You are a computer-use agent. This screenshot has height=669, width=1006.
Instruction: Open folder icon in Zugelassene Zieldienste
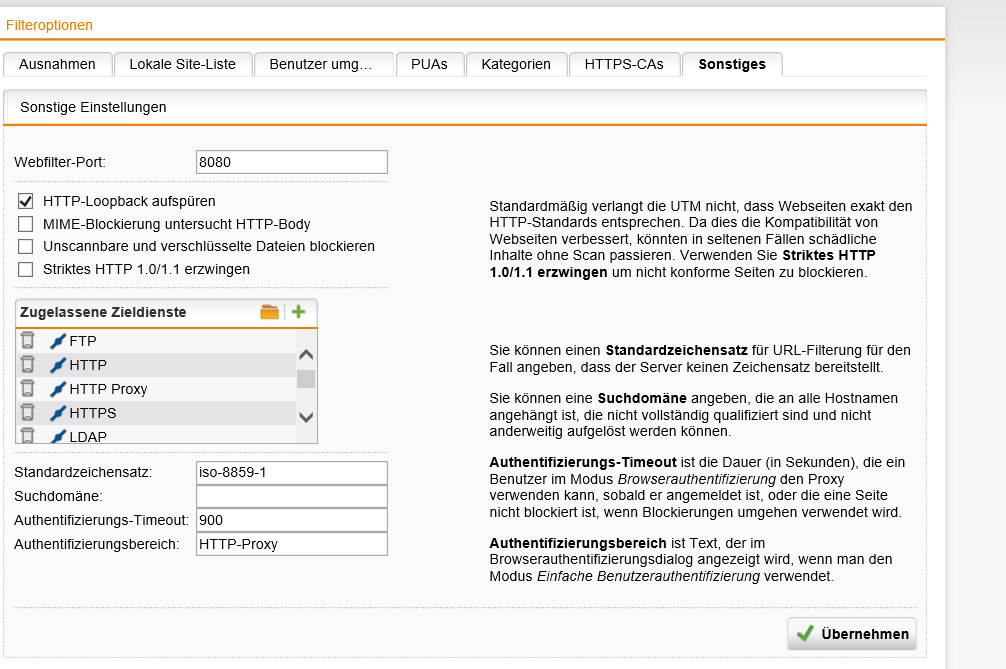(x=269, y=312)
